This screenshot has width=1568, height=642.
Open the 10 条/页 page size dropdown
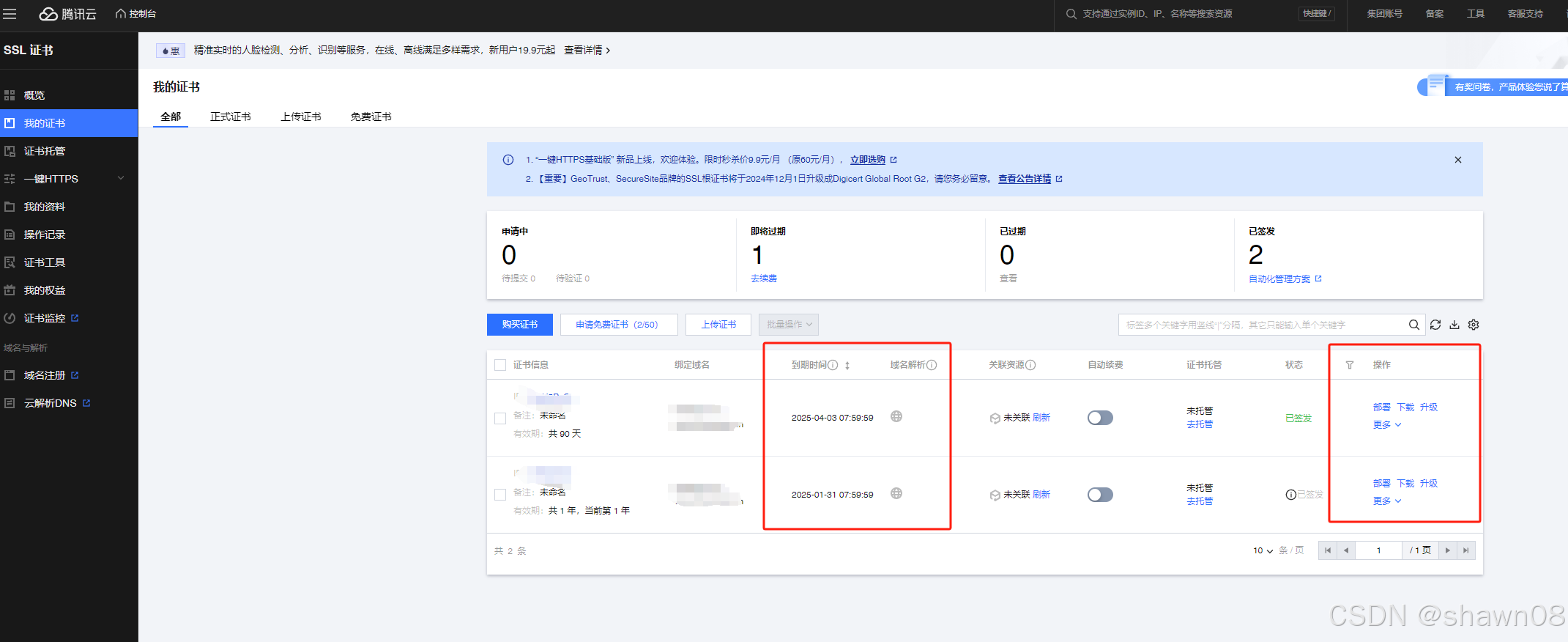click(x=1263, y=550)
